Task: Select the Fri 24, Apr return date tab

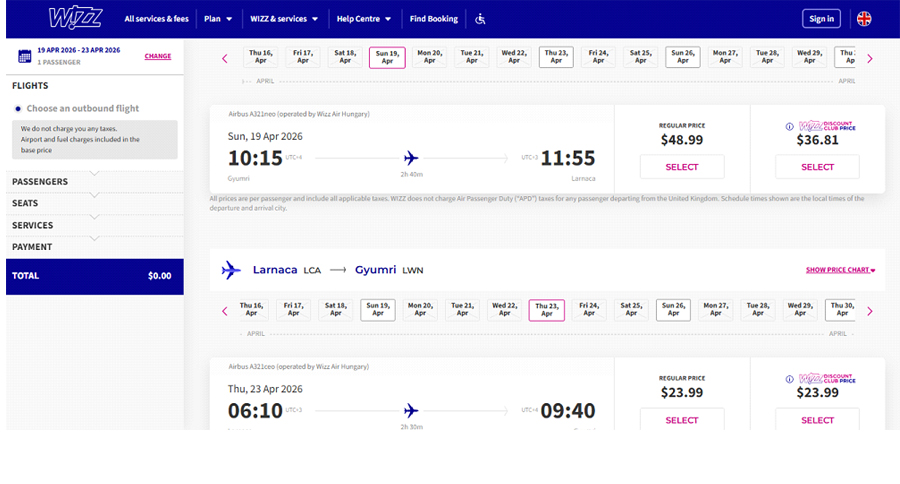Action: pos(589,310)
